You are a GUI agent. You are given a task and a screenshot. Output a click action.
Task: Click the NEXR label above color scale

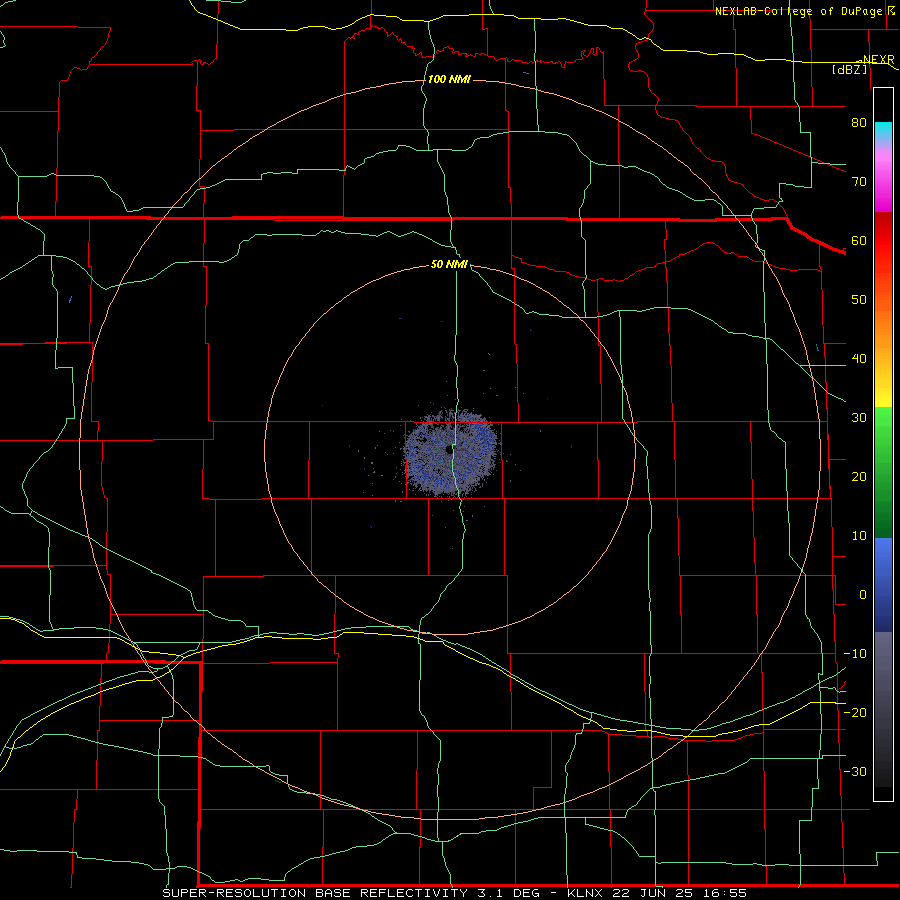pos(878,59)
